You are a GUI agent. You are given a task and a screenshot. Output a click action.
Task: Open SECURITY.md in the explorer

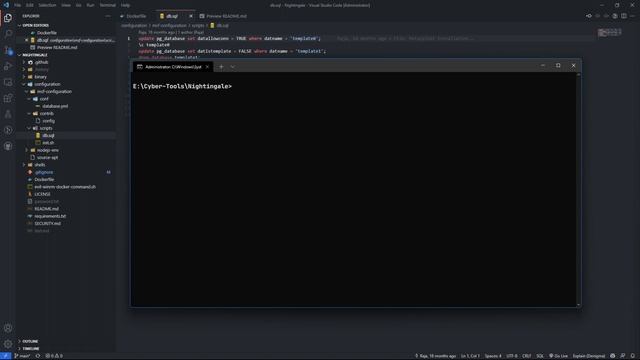(47, 224)
